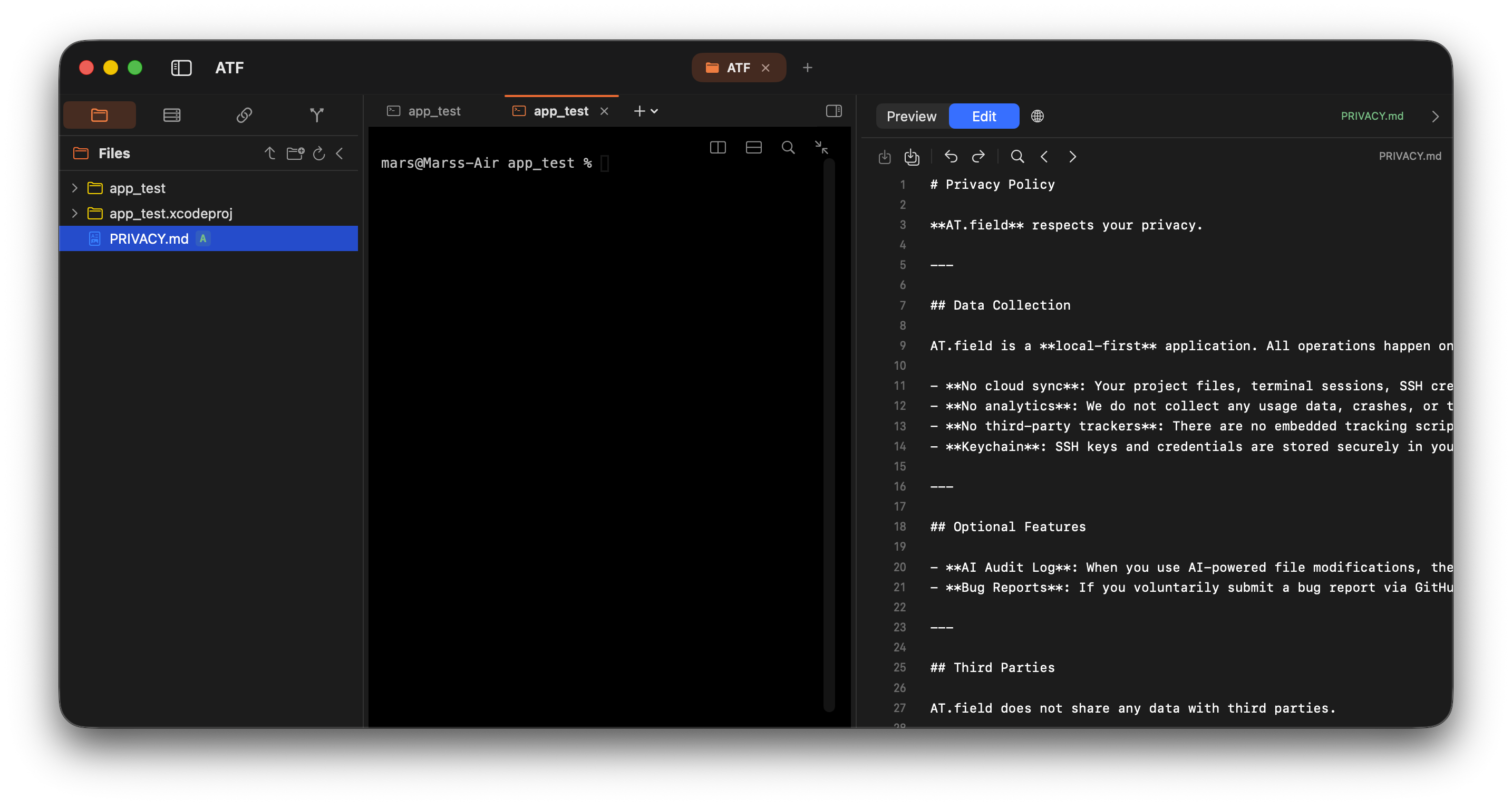Create a new folder in Files
The height and width of the screenshot is (806, 1512).
[x=295, y=153]
